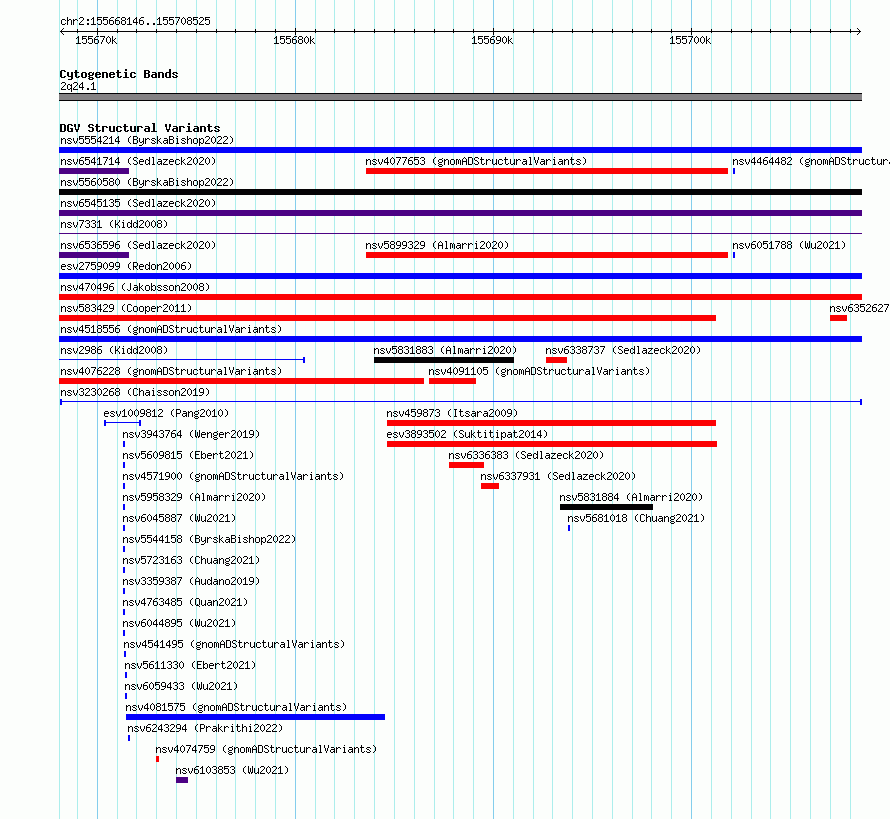Click the nsv5609815 (Ebert2021) label
890x819 pixels.
coord(188,455)
